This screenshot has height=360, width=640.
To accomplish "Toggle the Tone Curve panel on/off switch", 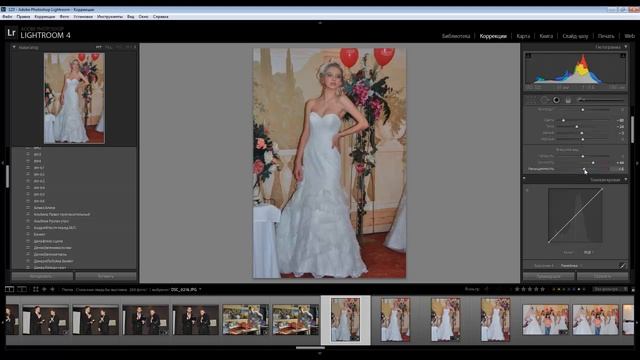I will point(524,179).
